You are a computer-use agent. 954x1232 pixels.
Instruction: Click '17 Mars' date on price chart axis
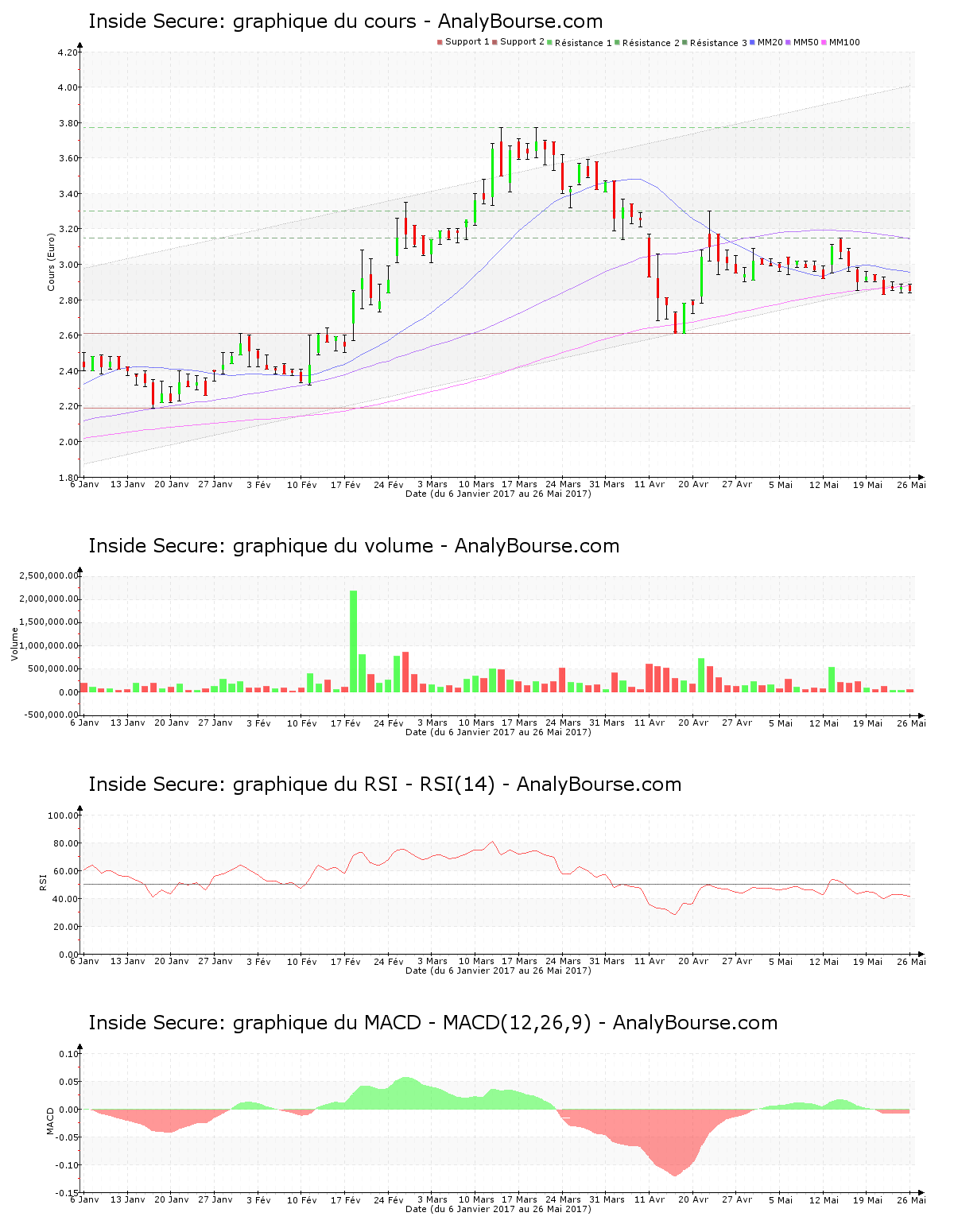519,484
